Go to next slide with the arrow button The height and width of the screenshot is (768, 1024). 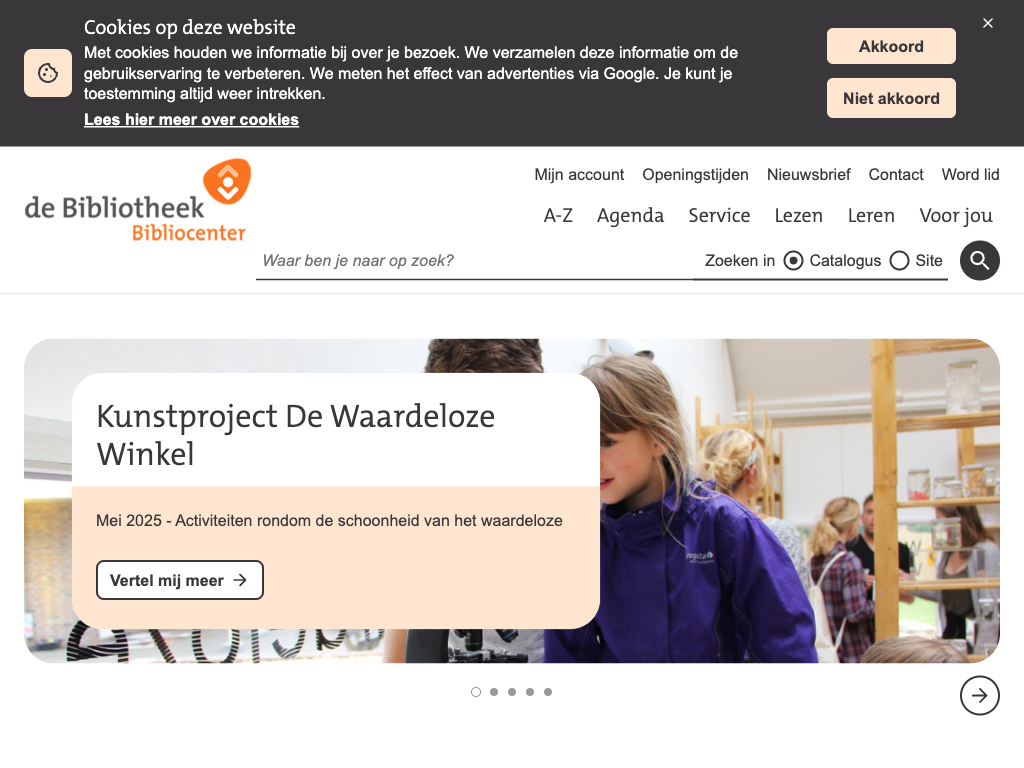979,696
